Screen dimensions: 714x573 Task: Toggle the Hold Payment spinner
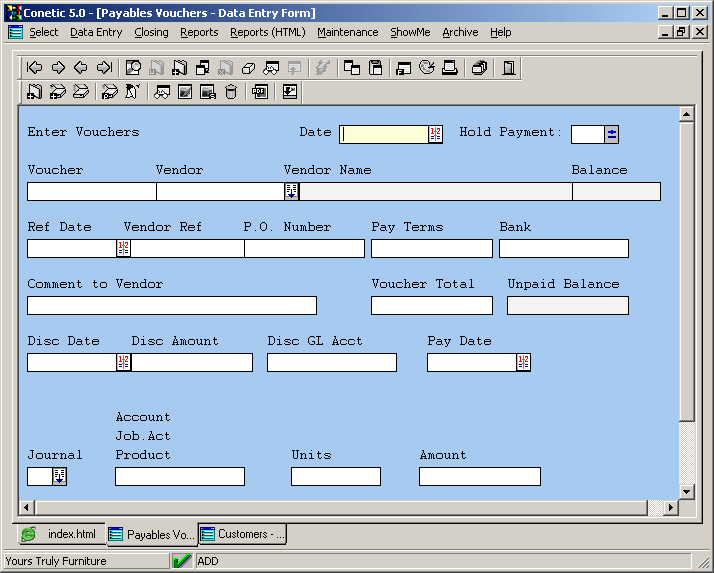tap(612, 134)
